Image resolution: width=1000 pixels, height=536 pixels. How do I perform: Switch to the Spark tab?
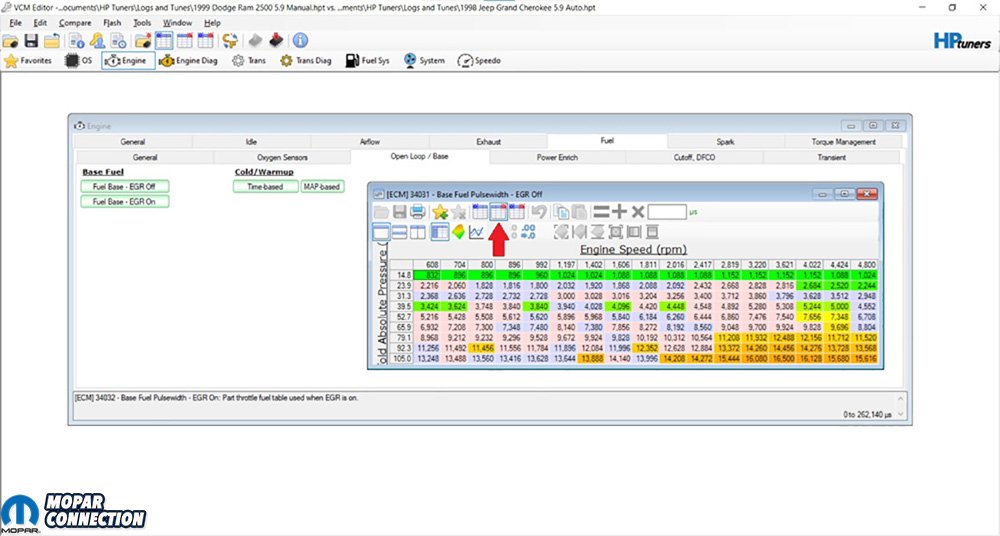[725, 142]
